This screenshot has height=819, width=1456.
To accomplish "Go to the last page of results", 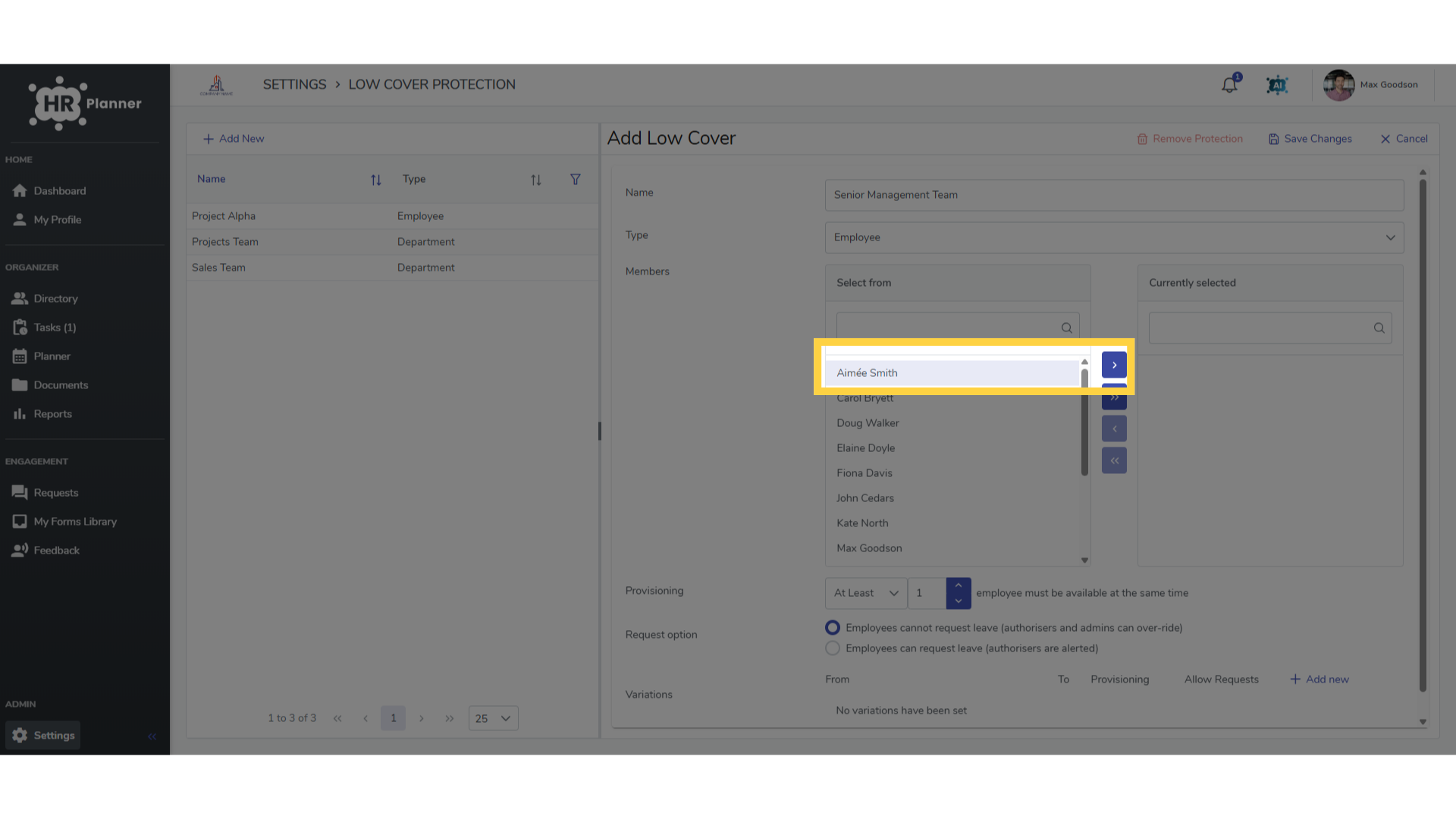I will coord(449,718).
